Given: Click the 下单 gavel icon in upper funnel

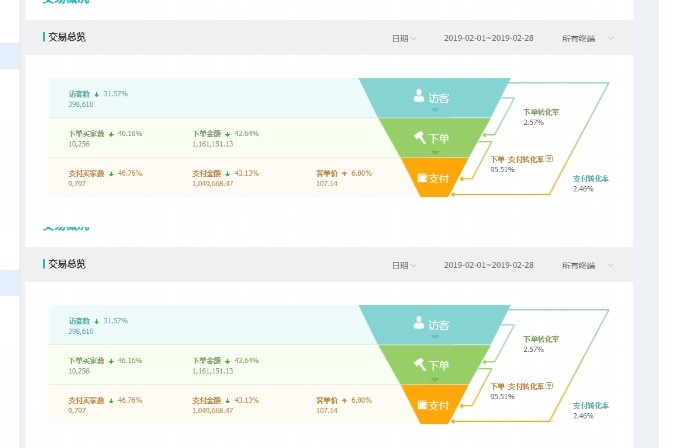Looking at the screenshot, I should (x=419, y=138).
